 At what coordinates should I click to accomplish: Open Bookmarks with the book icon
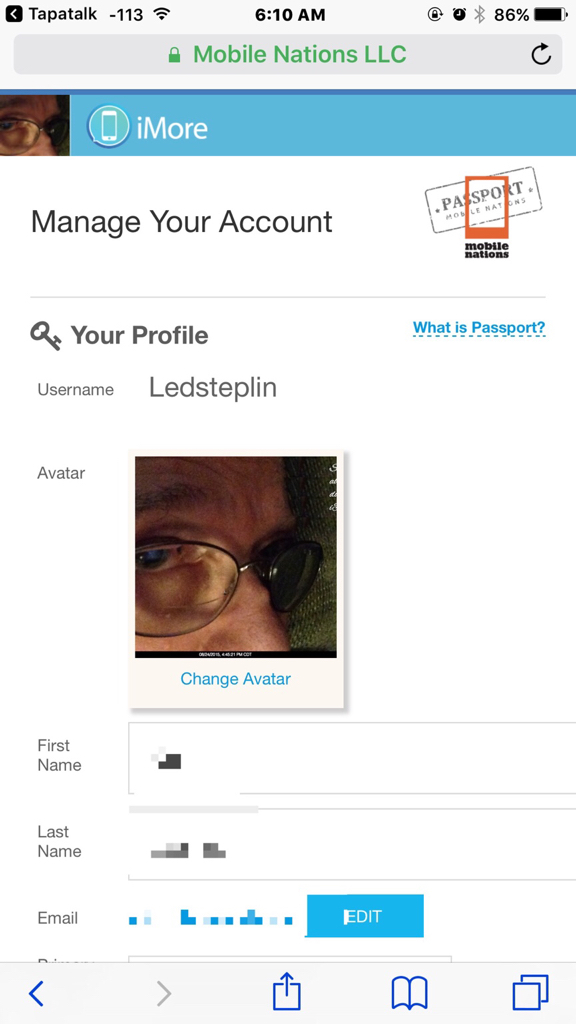tap(409, 993)
